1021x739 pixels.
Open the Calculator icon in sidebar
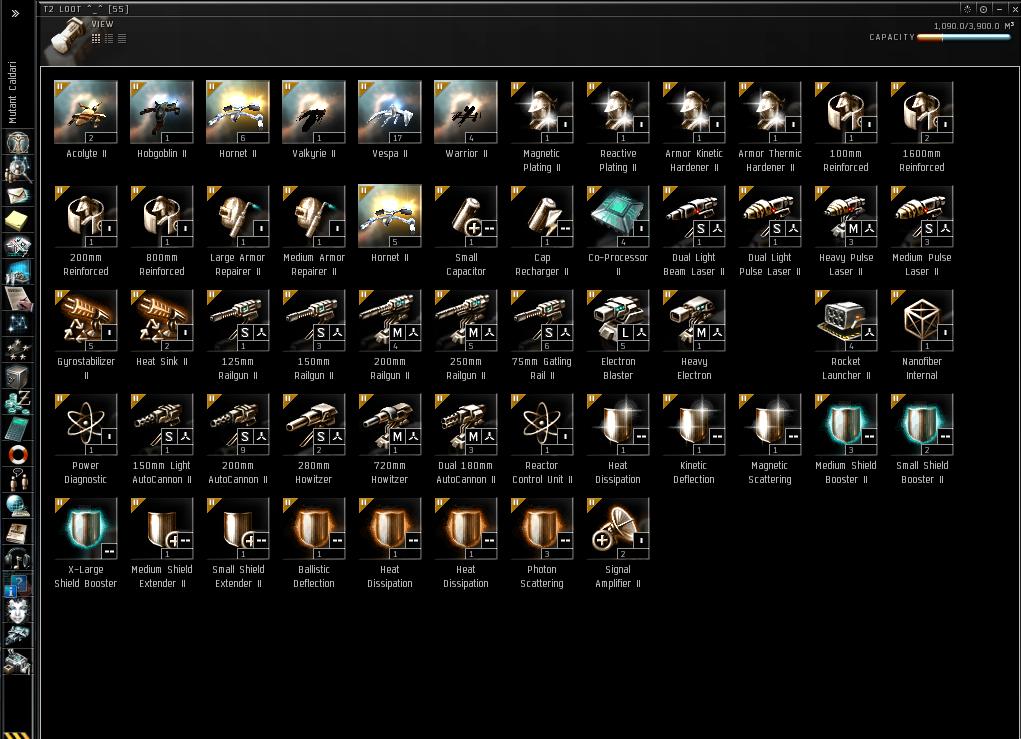(x=18, y=428)
